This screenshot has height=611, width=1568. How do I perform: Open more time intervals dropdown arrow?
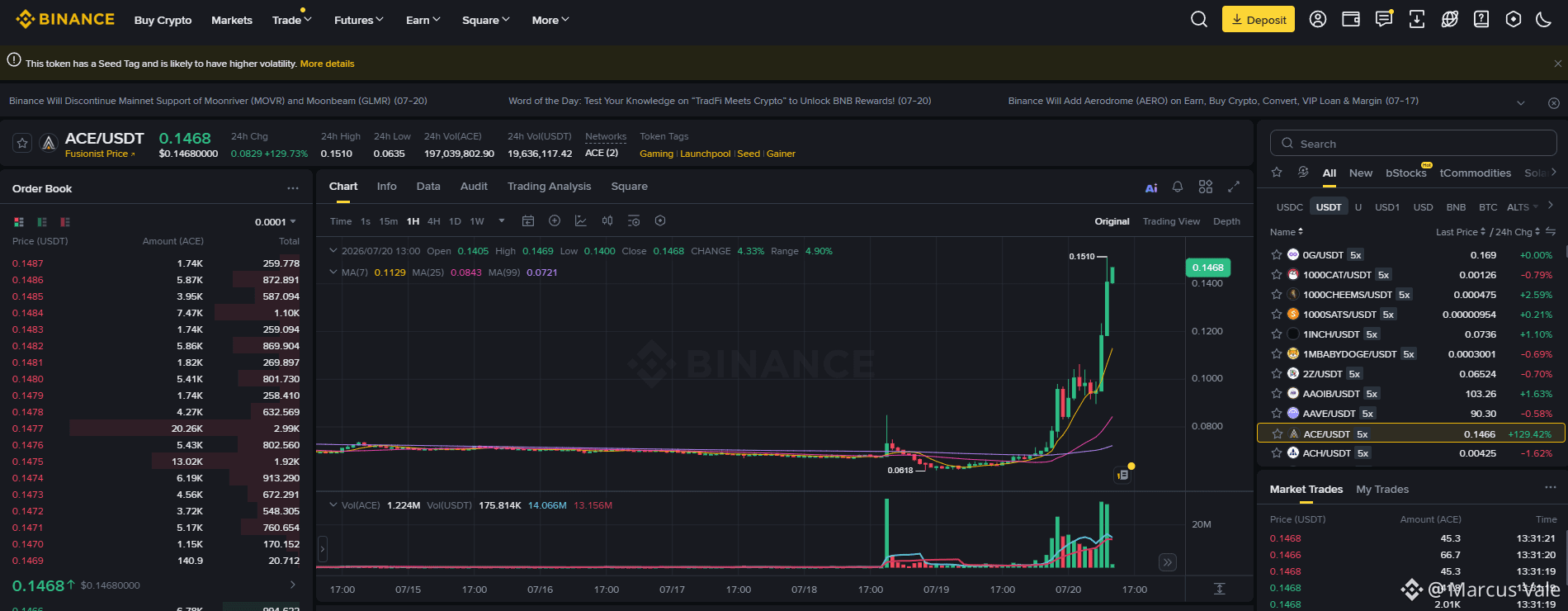[501, 220]
